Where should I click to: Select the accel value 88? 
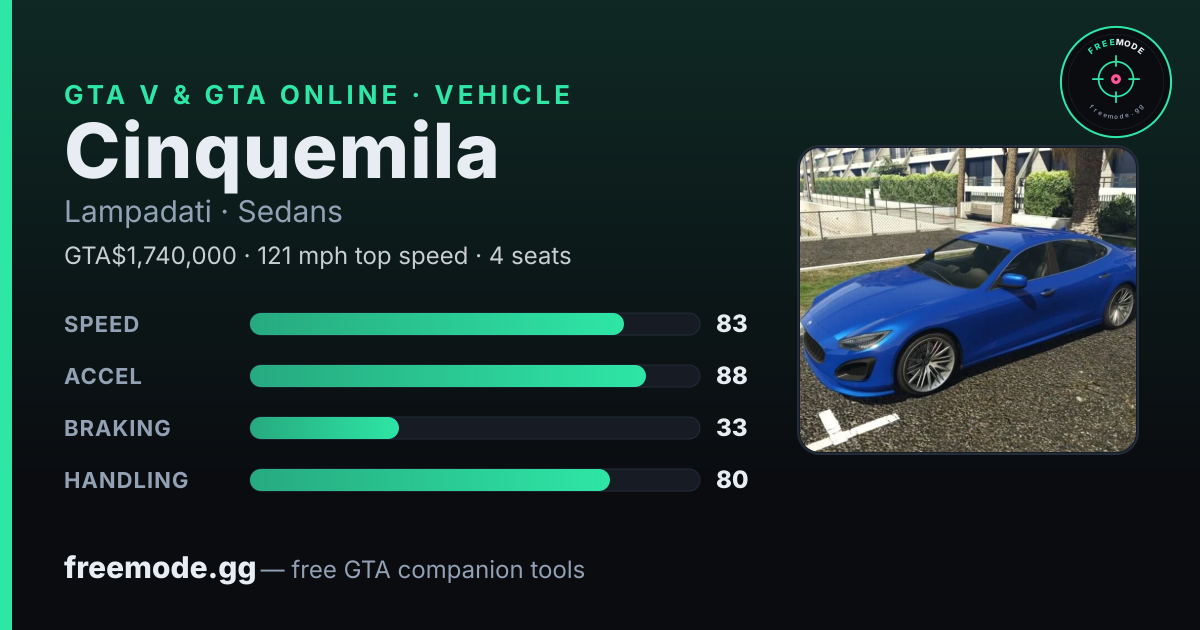[x=732, y=376]
